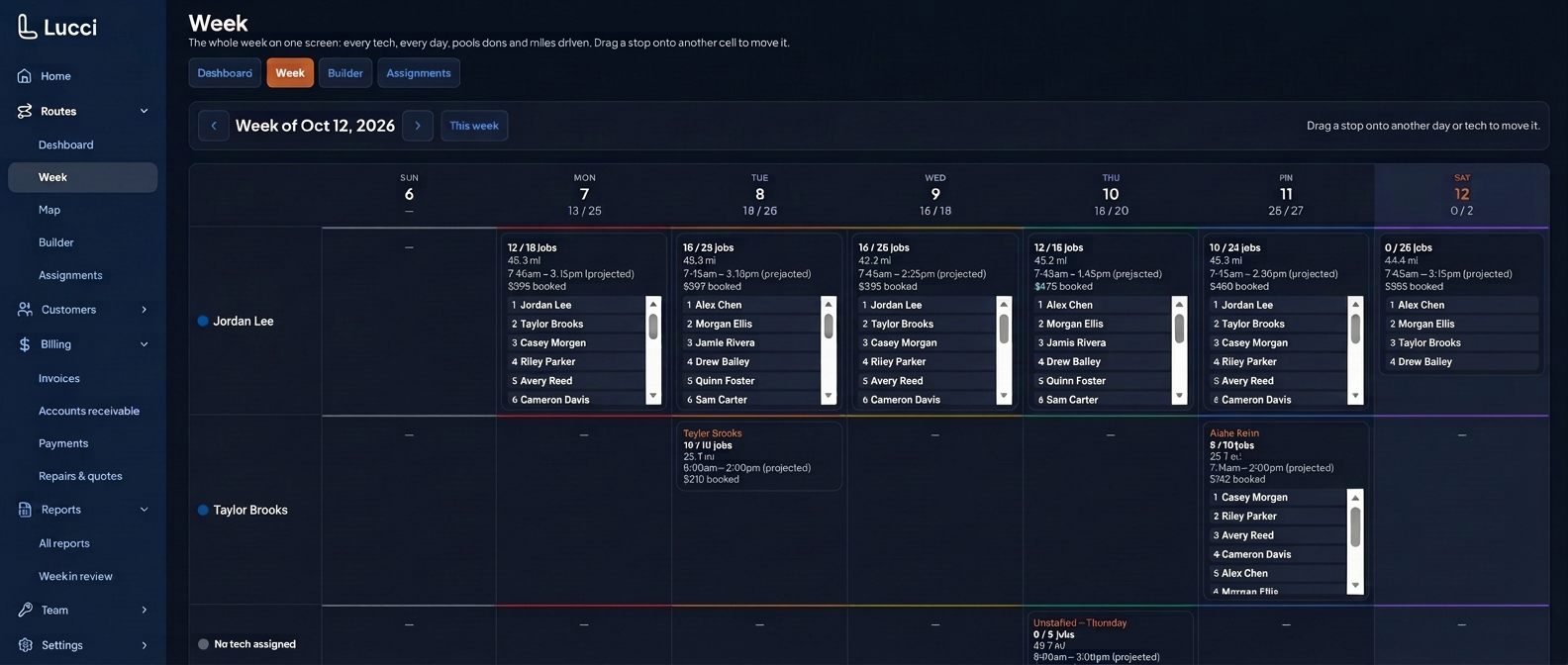Open Dashboard under Routes in sidebar
The height and width of the screenshot is (665, 1568).
[66, 144]
